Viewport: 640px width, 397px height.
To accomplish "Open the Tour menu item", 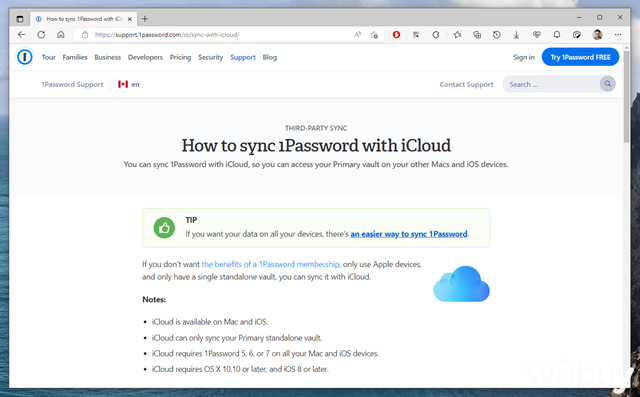I will point(48,57).
